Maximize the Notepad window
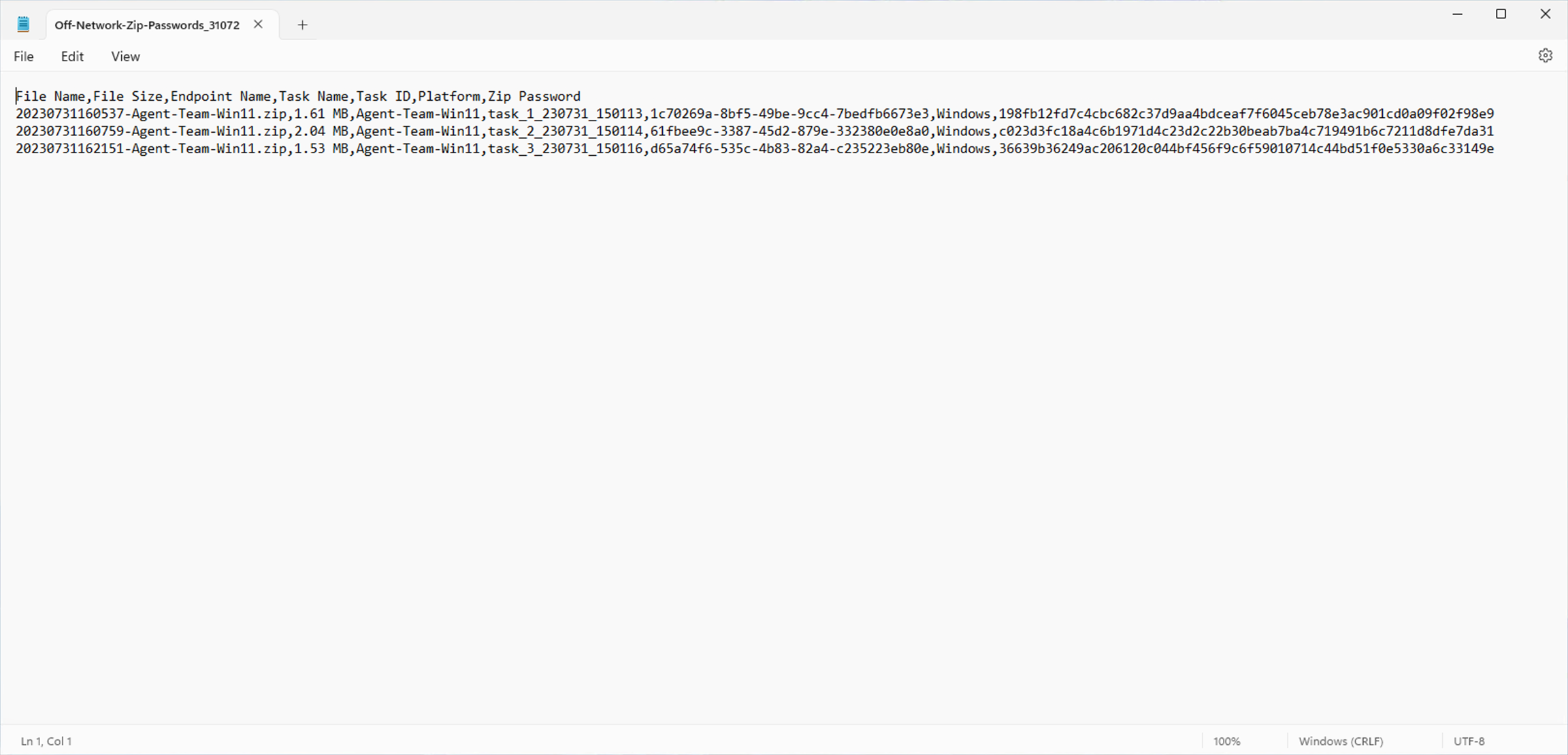The image size is (1568, 755). tap(1501, 14)
